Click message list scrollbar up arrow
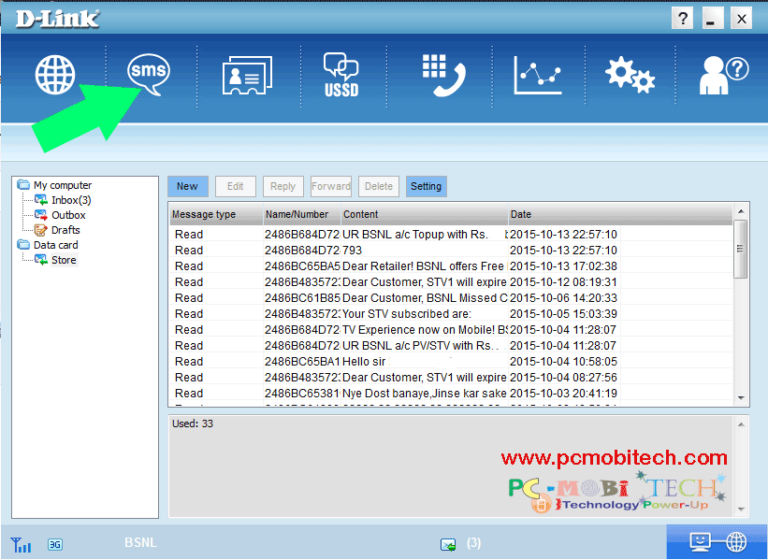Viewport: 768px width, 560px height. pyautogui.click(x=741, y=211)
